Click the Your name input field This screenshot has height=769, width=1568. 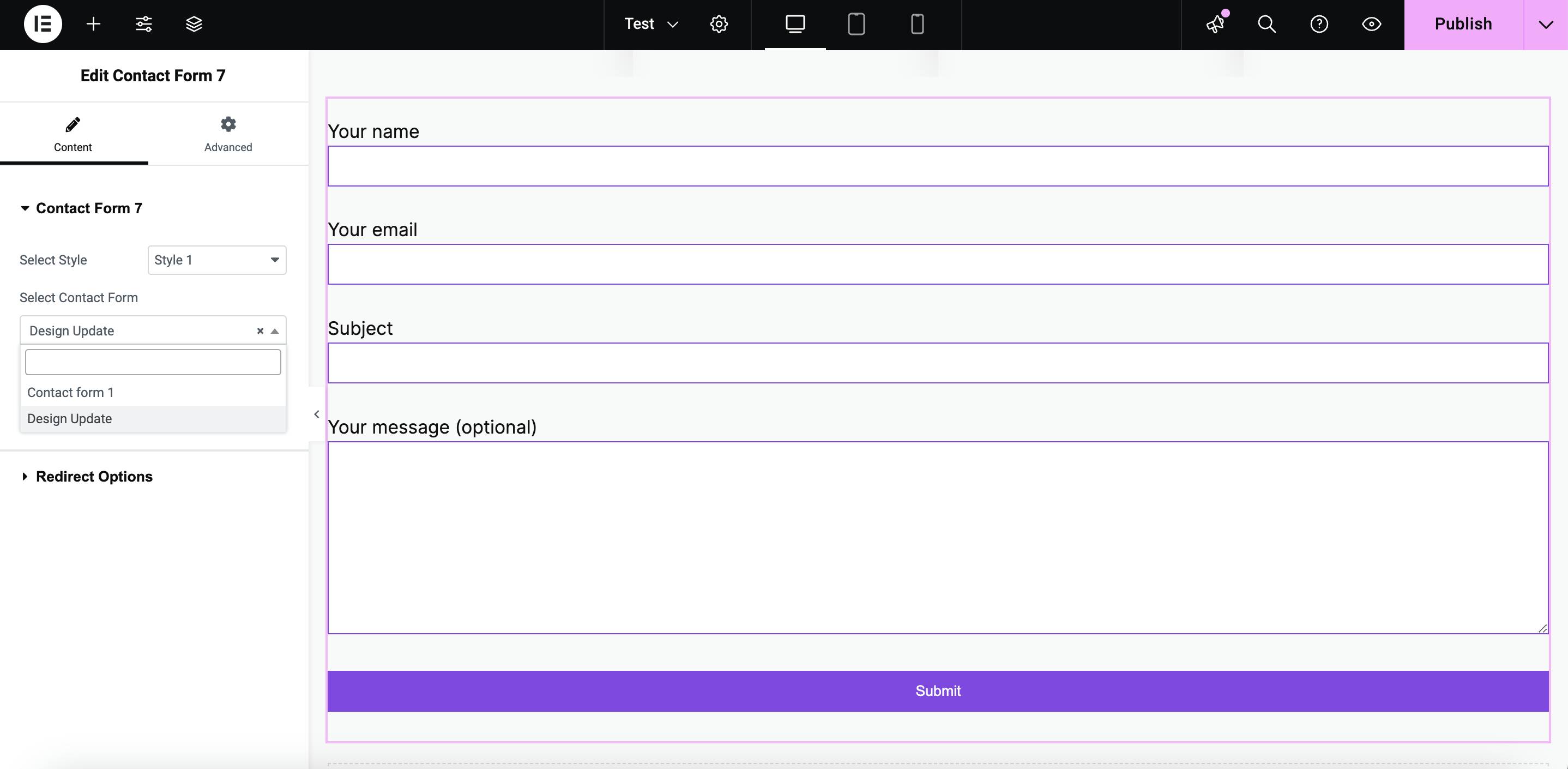[x=937, y=166]
